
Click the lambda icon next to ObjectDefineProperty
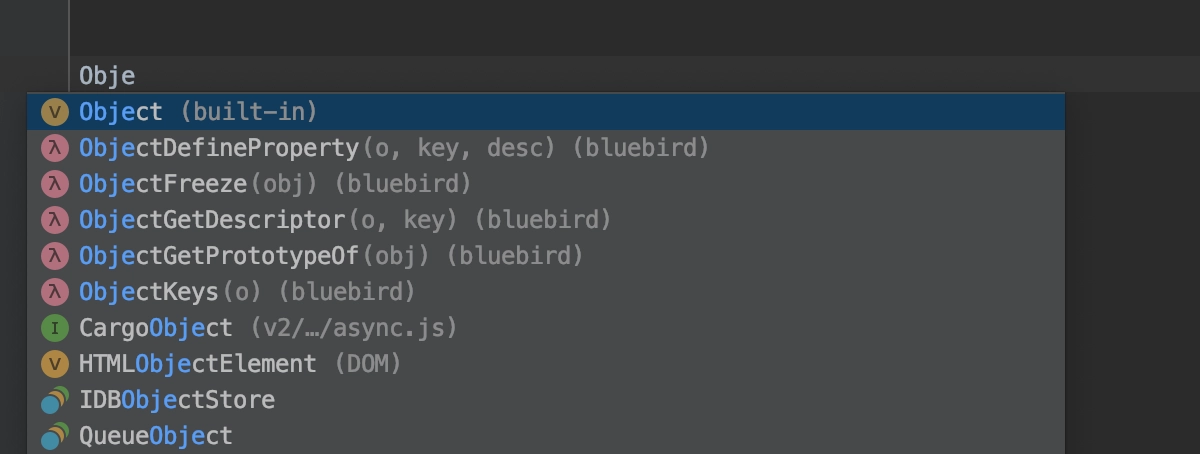pos(54,147)
